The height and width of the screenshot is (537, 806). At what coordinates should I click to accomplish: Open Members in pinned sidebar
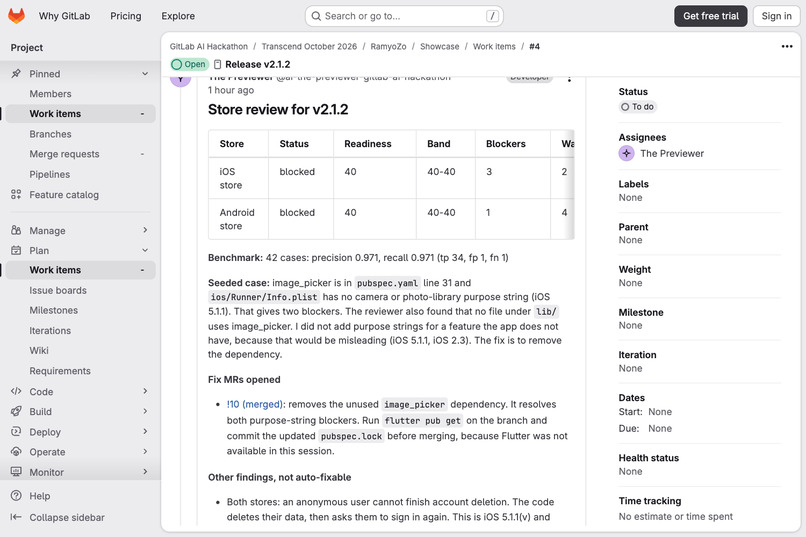coord(50,94)
